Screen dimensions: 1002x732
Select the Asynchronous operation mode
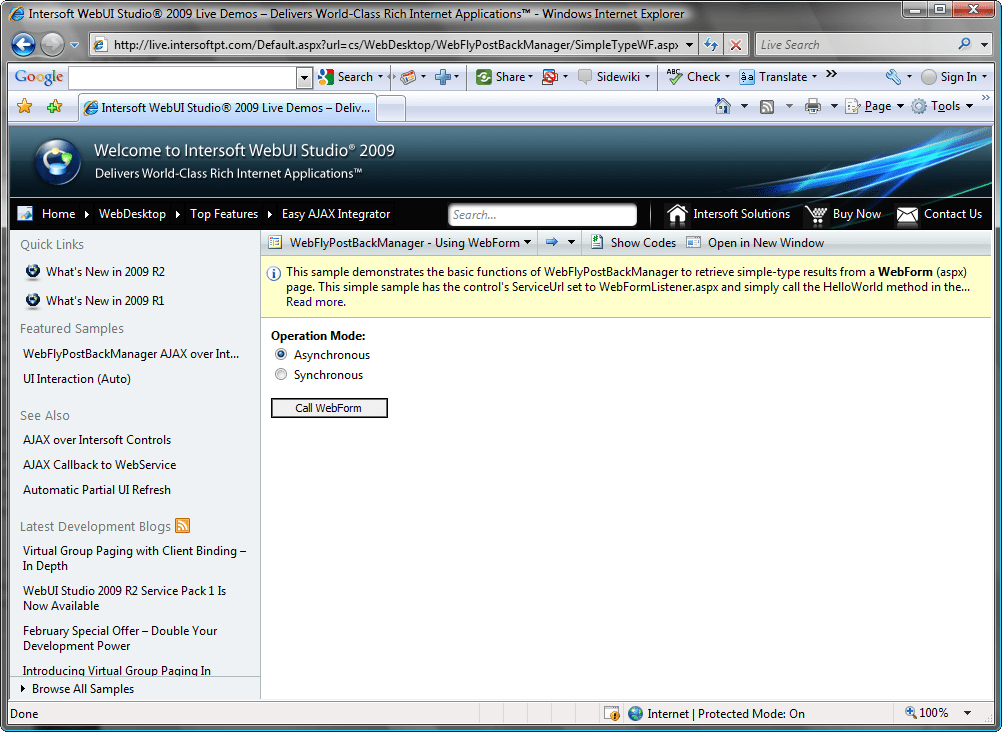pos(281,354)
